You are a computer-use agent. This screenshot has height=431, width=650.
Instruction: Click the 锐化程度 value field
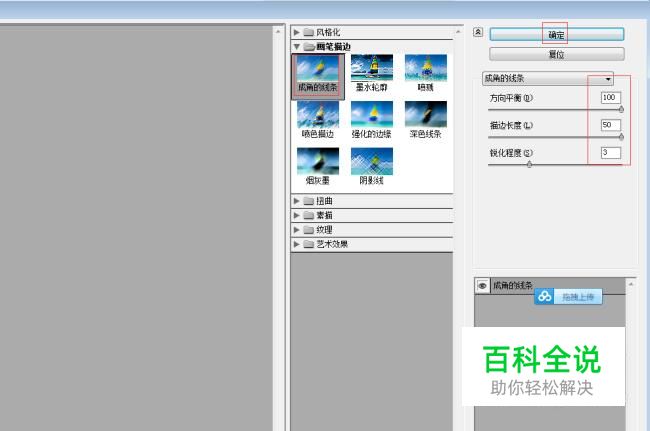coord(611,153)
